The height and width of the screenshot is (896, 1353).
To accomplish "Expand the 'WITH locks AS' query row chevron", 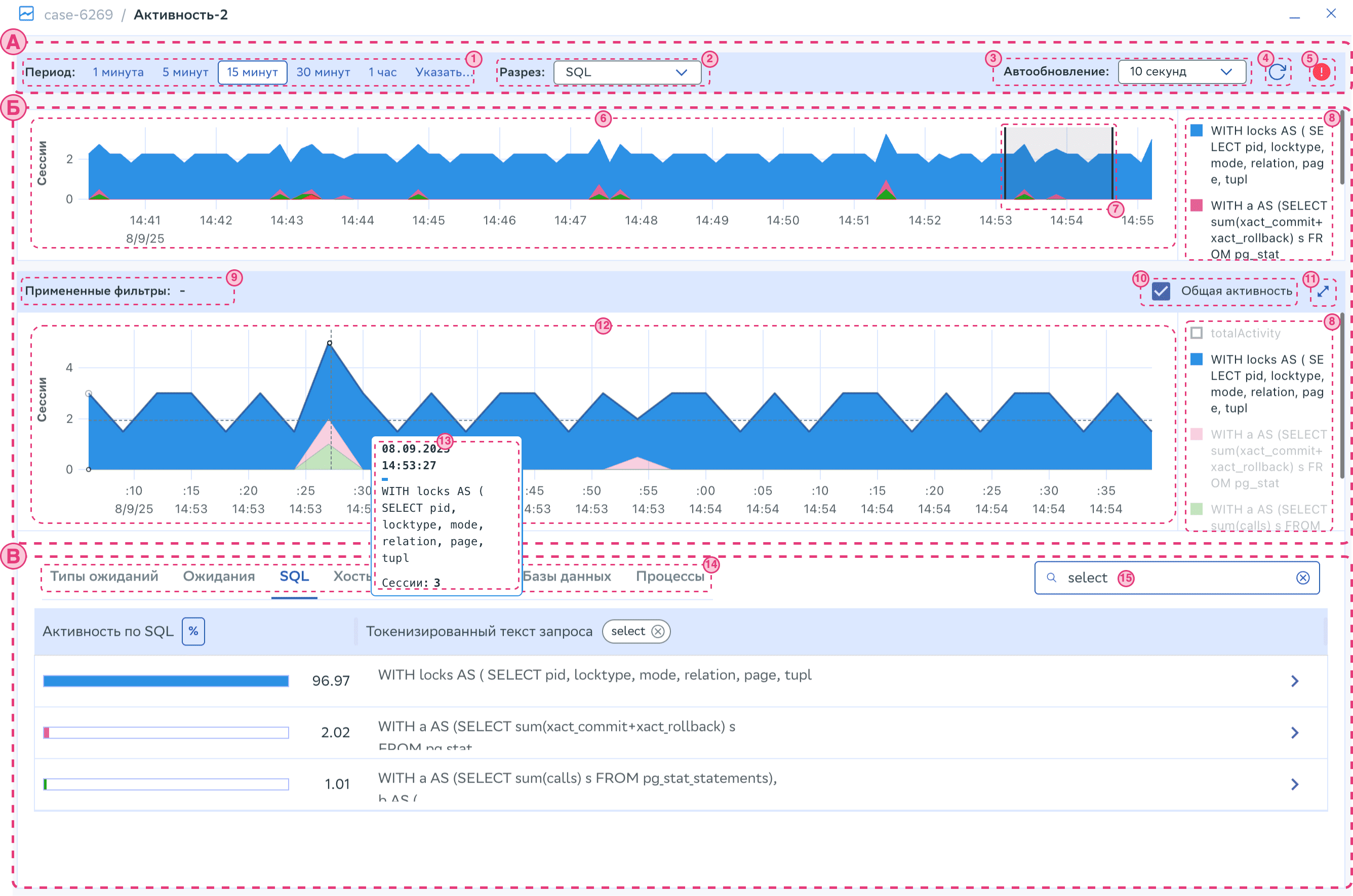I will [1295, 681].
